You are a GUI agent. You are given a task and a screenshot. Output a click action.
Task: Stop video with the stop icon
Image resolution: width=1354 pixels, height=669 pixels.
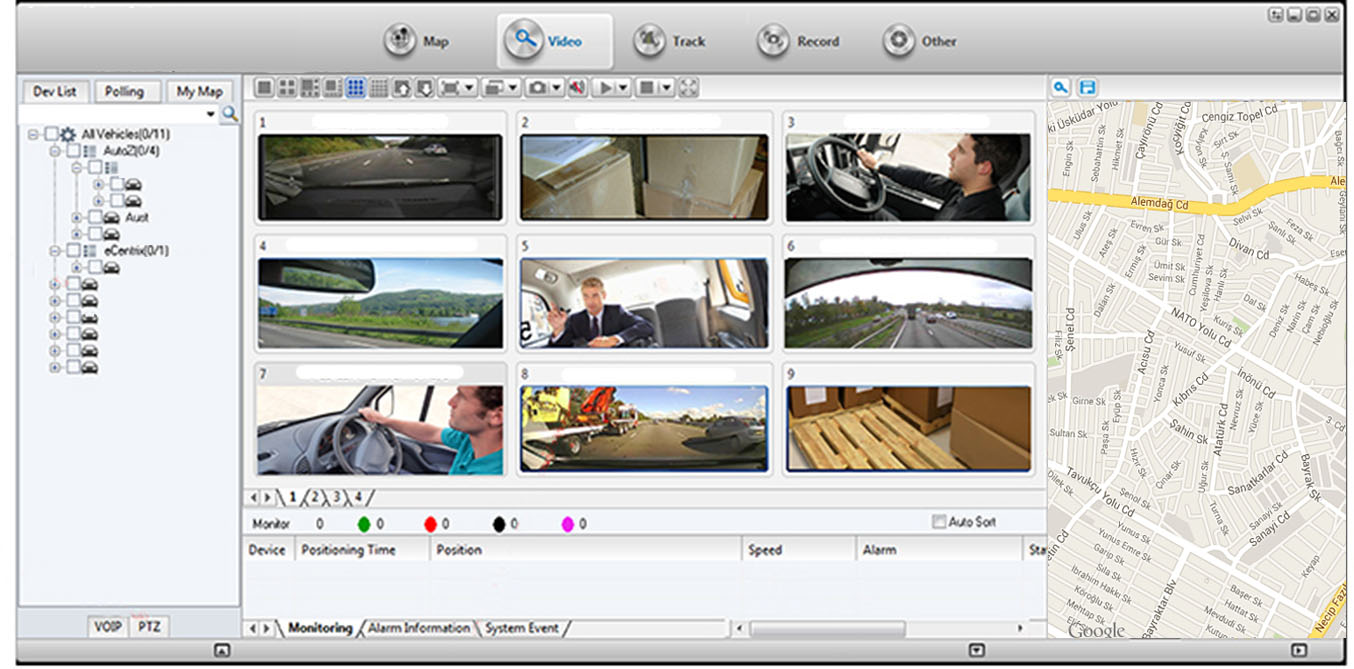coord(647,88)
